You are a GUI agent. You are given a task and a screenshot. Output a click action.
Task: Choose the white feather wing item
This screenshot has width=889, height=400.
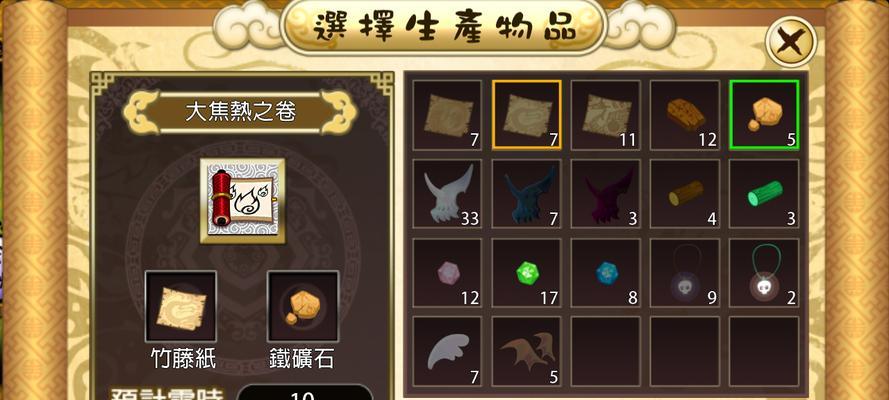(447, 352)
